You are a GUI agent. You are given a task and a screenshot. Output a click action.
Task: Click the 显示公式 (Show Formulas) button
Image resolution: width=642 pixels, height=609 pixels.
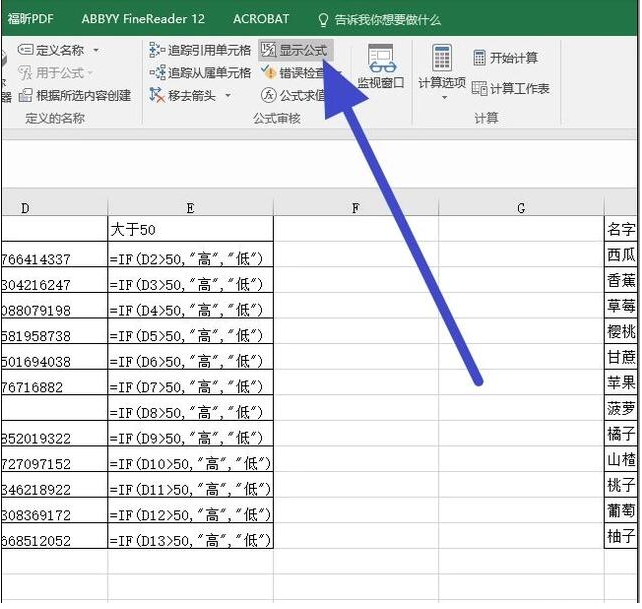(x=293, y=50)
